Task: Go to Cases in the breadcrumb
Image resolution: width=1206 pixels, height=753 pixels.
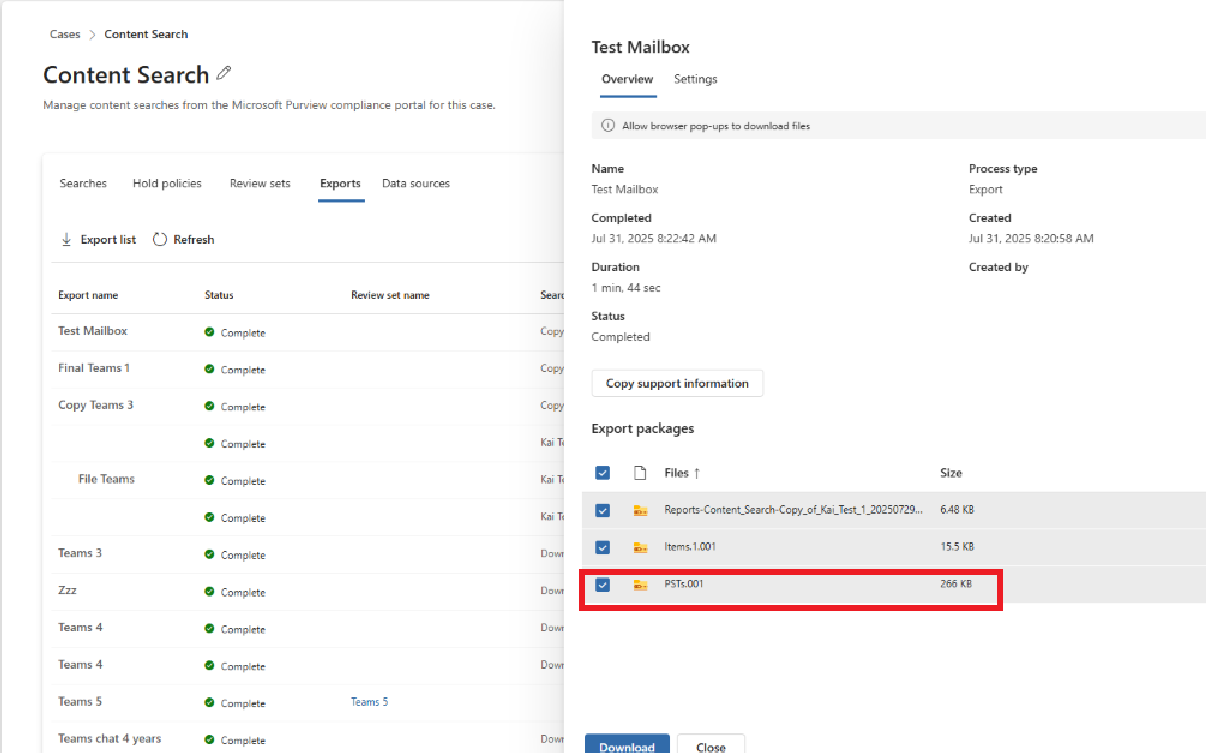Action: pos(65,34)
